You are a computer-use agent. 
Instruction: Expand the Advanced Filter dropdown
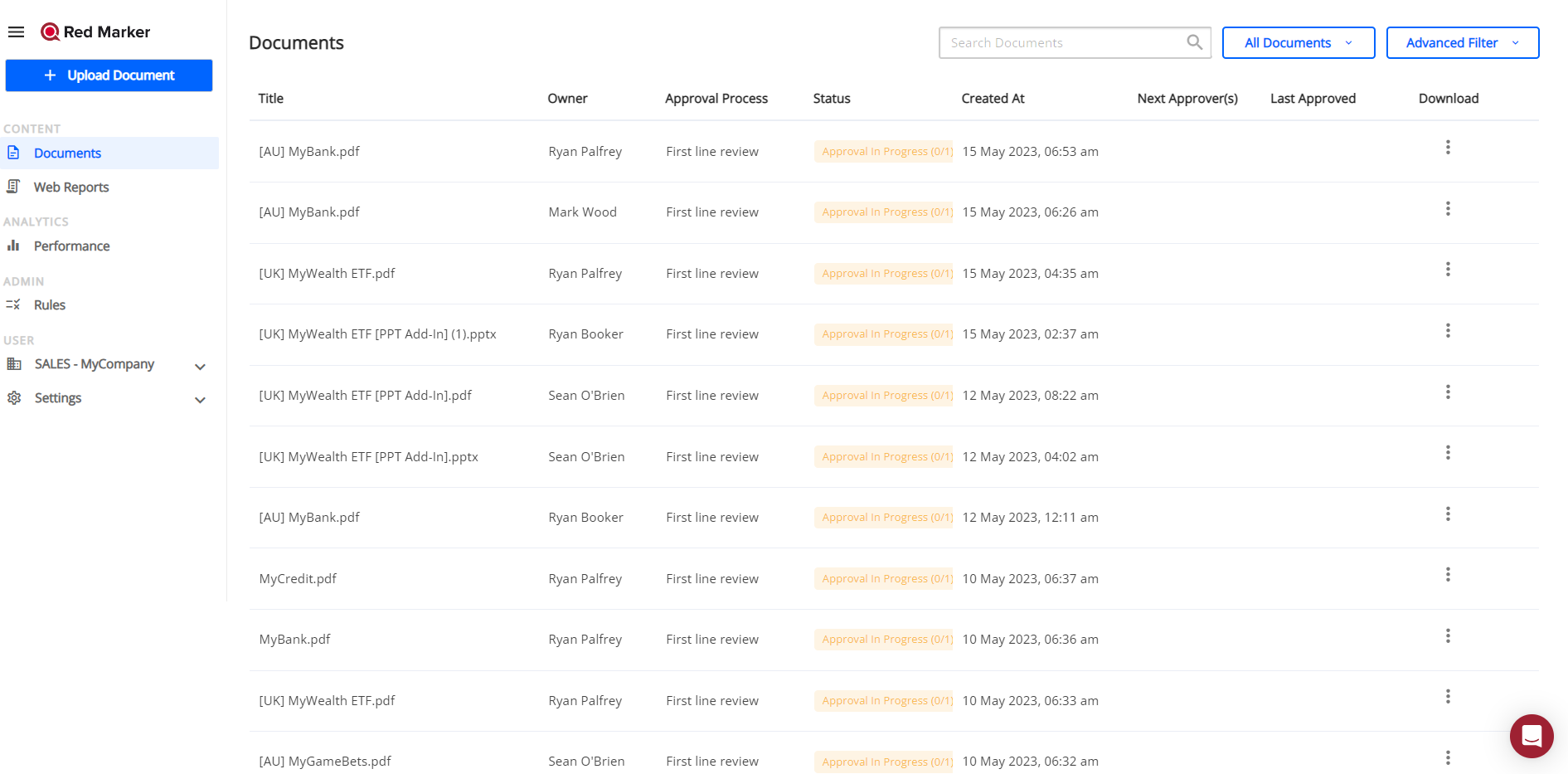(x=1462, y=43)
